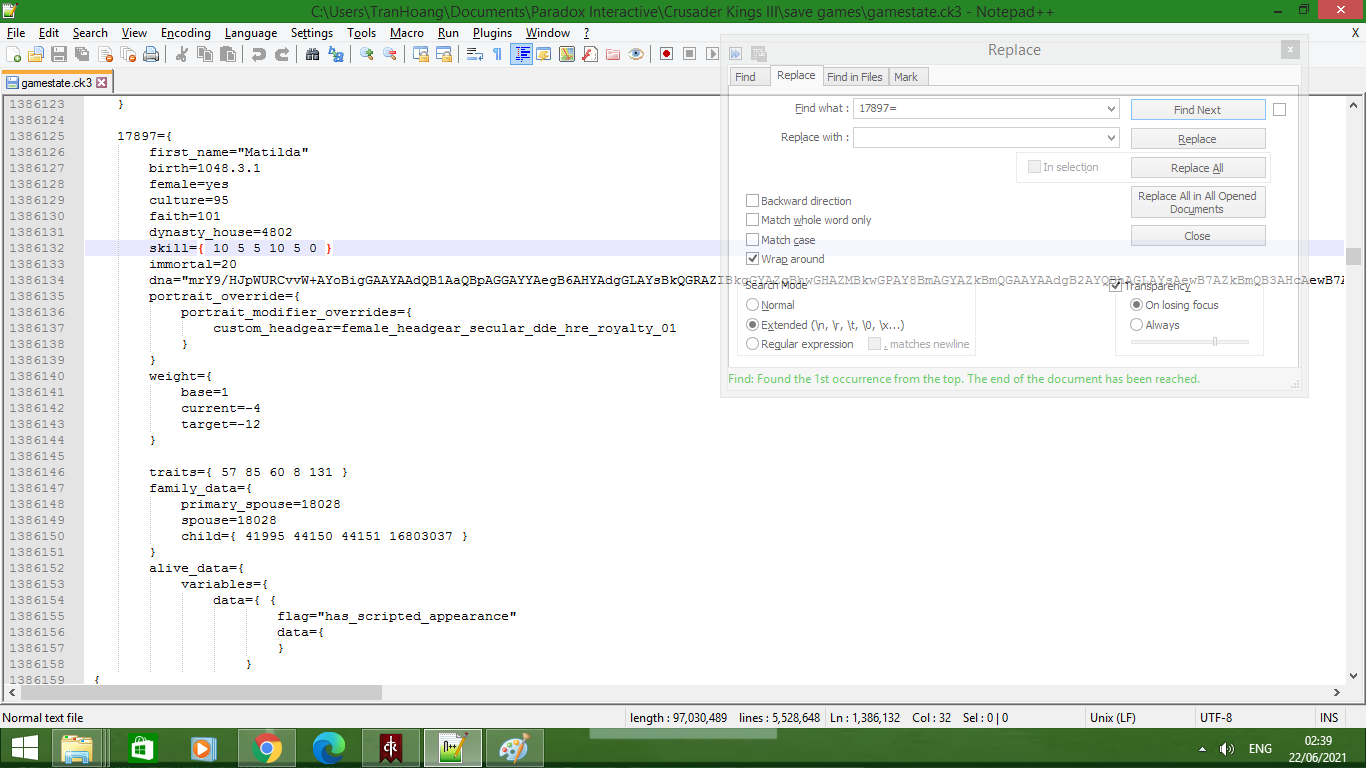This screenshot has height=768, width=1366.
Task: Open Folder as Workspace toolbar icon
Action: click(613, 54)
